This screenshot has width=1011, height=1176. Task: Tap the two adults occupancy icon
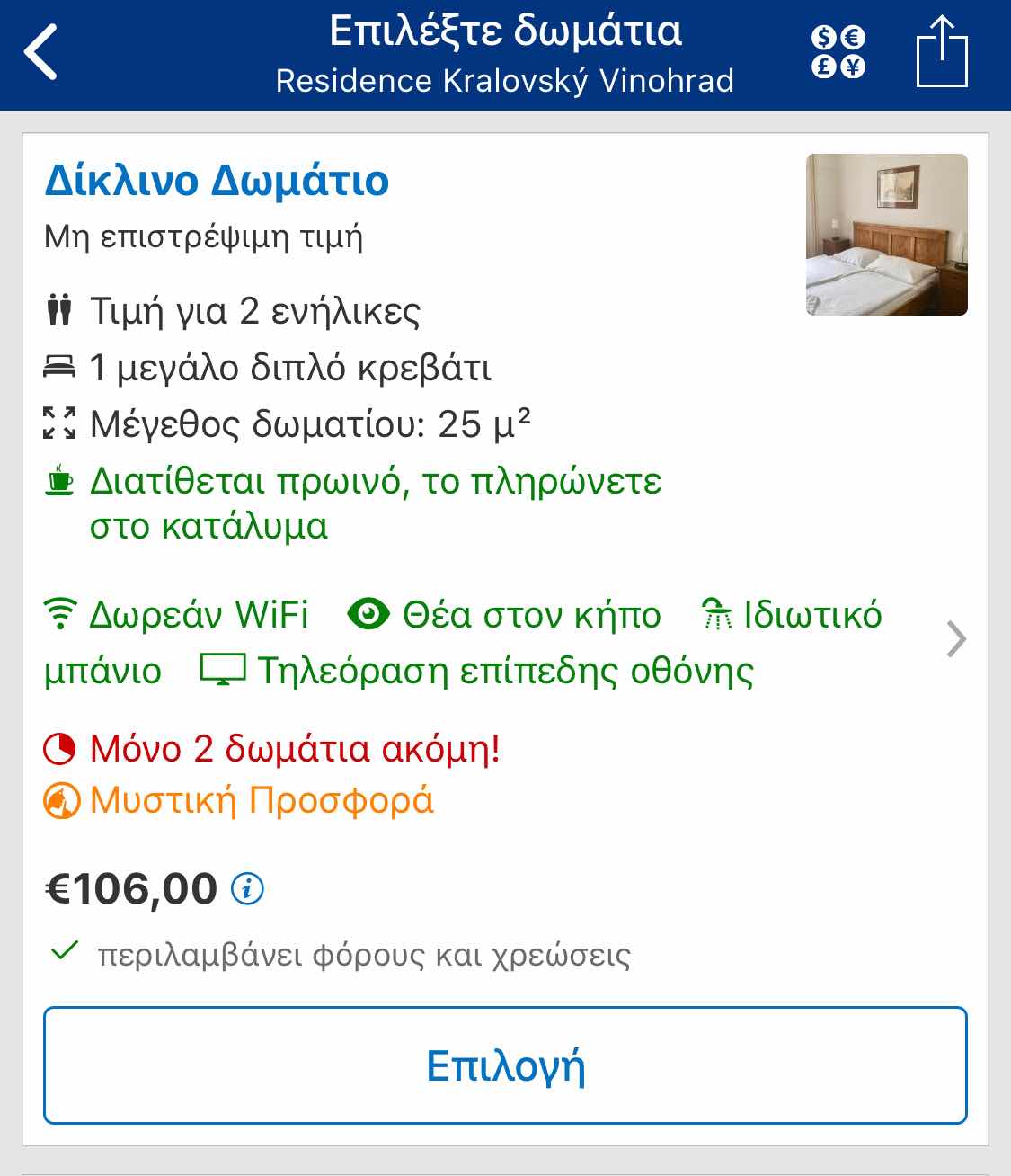tap(59, 310)
